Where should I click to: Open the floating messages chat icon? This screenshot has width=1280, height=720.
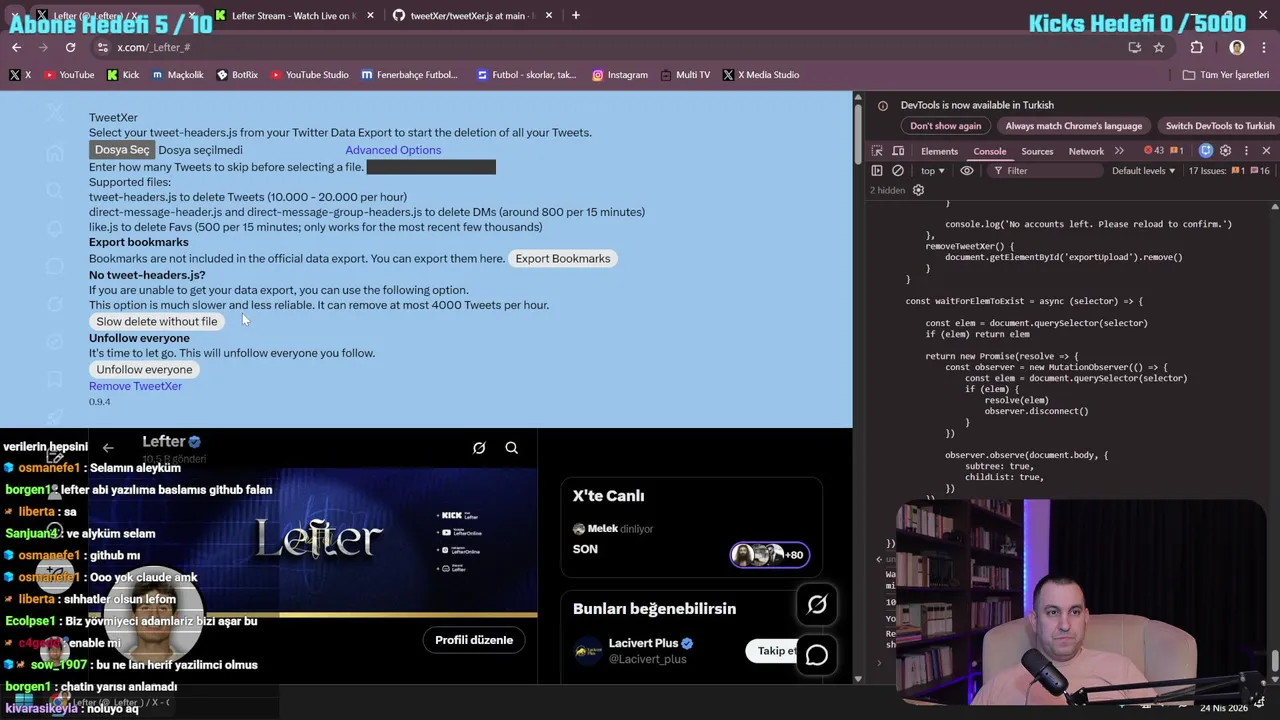tap(817, 655)
